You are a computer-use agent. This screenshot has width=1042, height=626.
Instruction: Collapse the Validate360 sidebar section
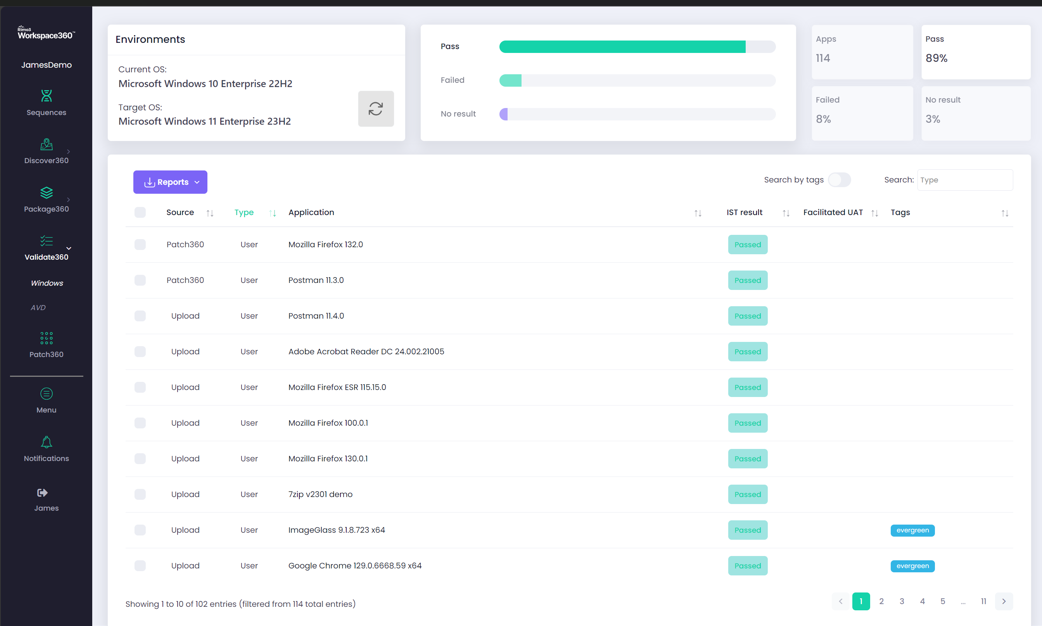click(68, 248)
